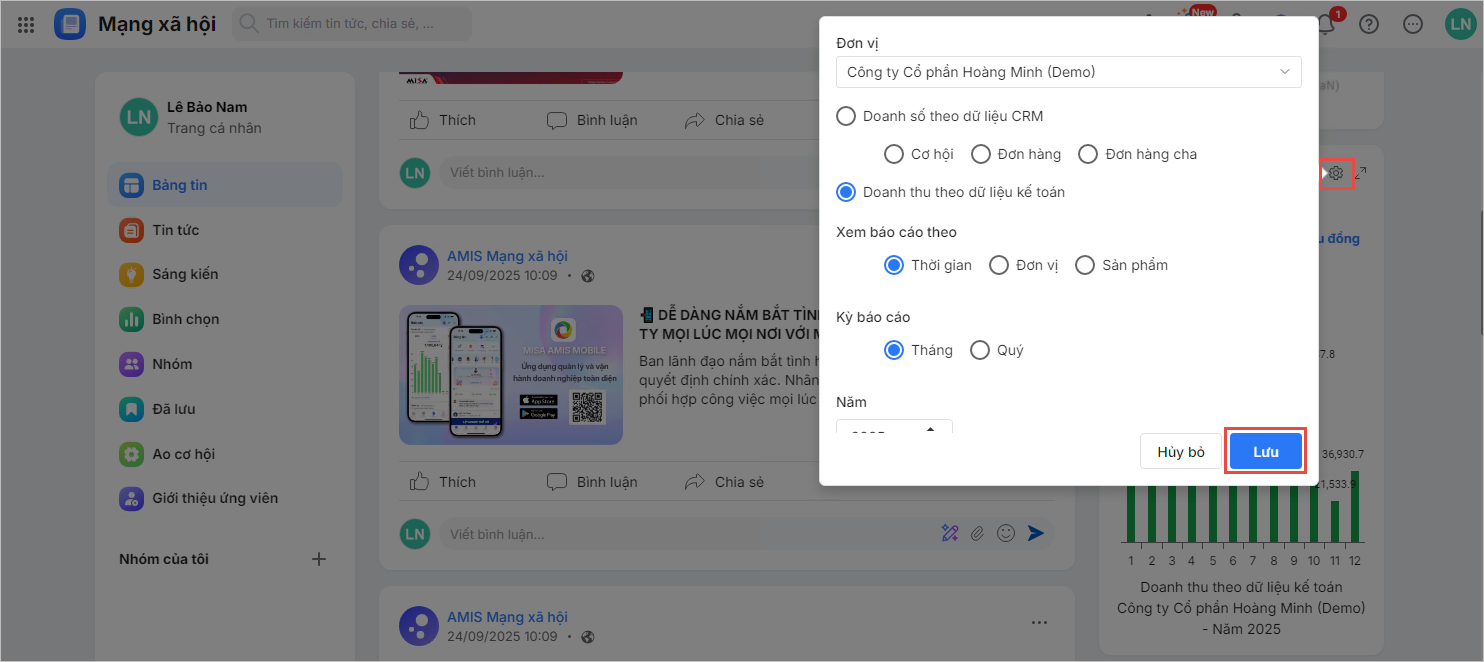
Task: Click the Lưu save button
Action: coord(1266,452)
